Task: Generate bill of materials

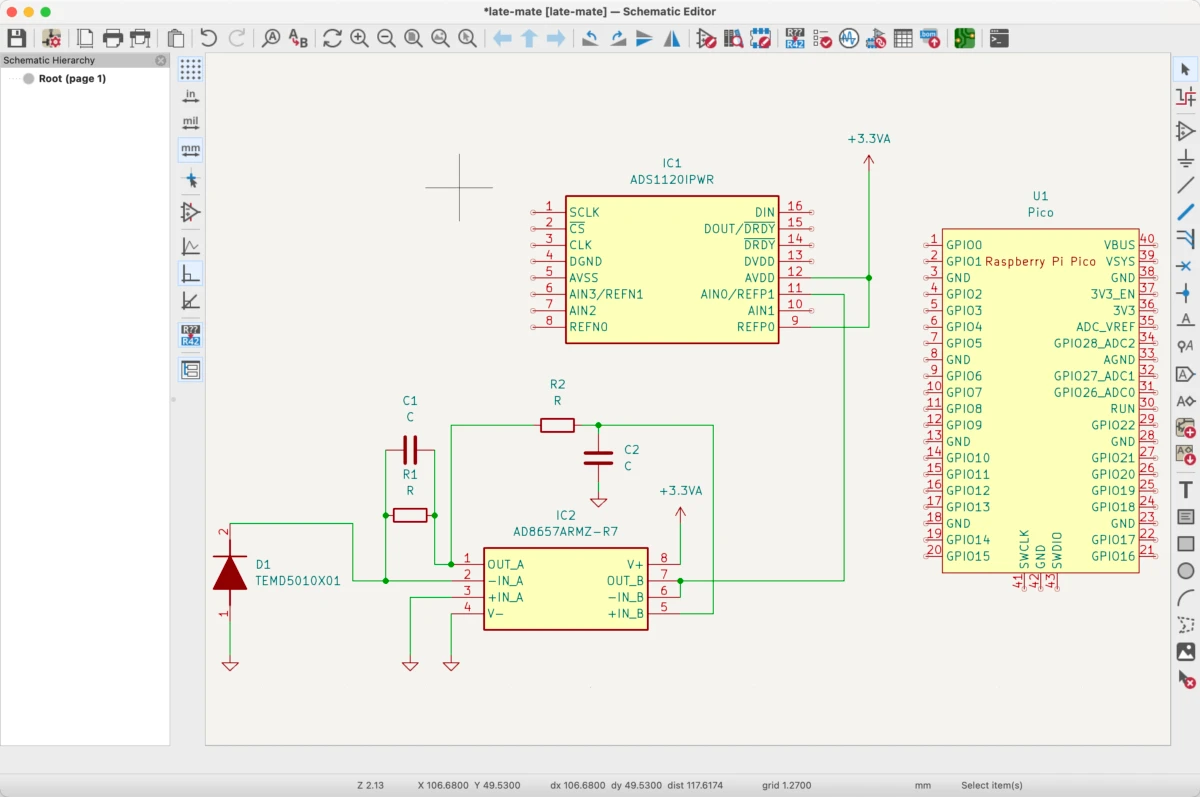Action: coord(930,38)
